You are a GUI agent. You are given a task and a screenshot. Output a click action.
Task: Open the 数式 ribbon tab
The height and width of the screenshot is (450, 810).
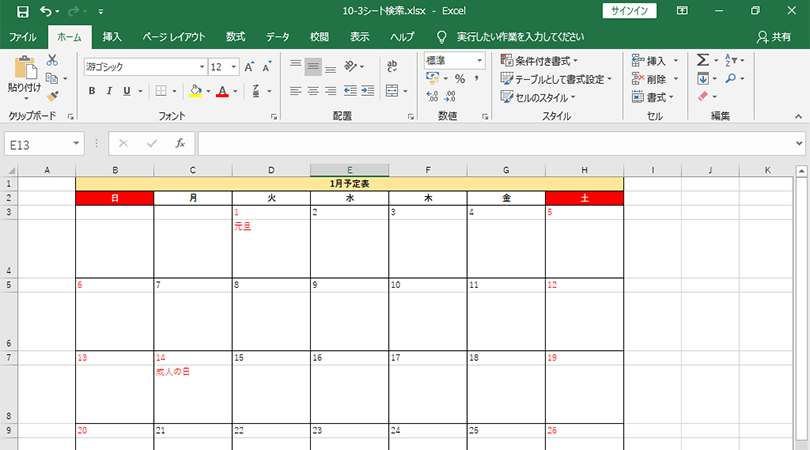[235, 37]
